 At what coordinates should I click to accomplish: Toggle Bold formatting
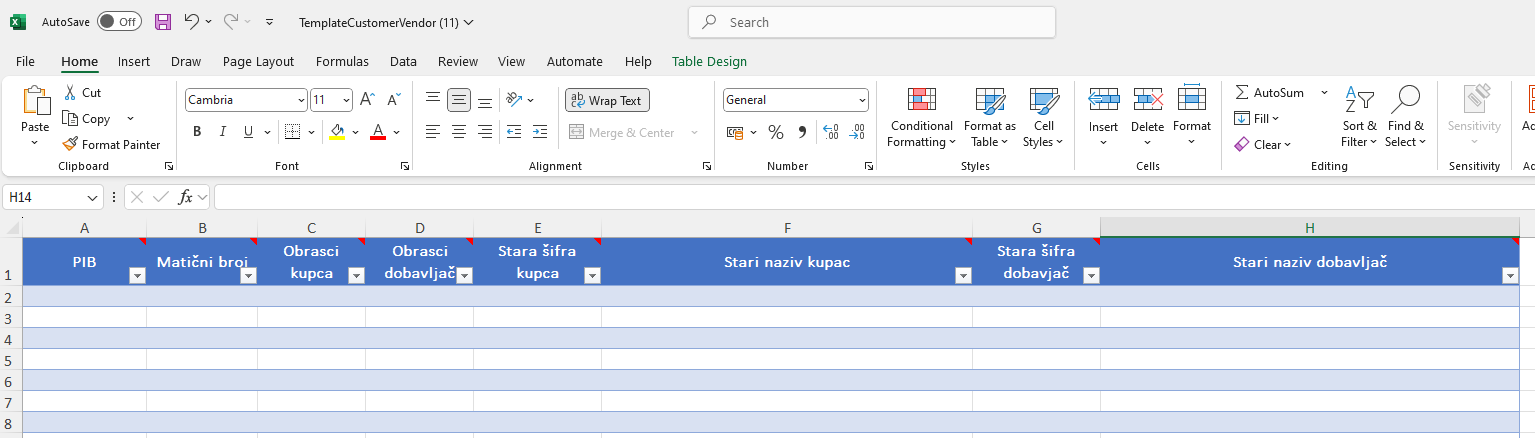pos(197,132)
